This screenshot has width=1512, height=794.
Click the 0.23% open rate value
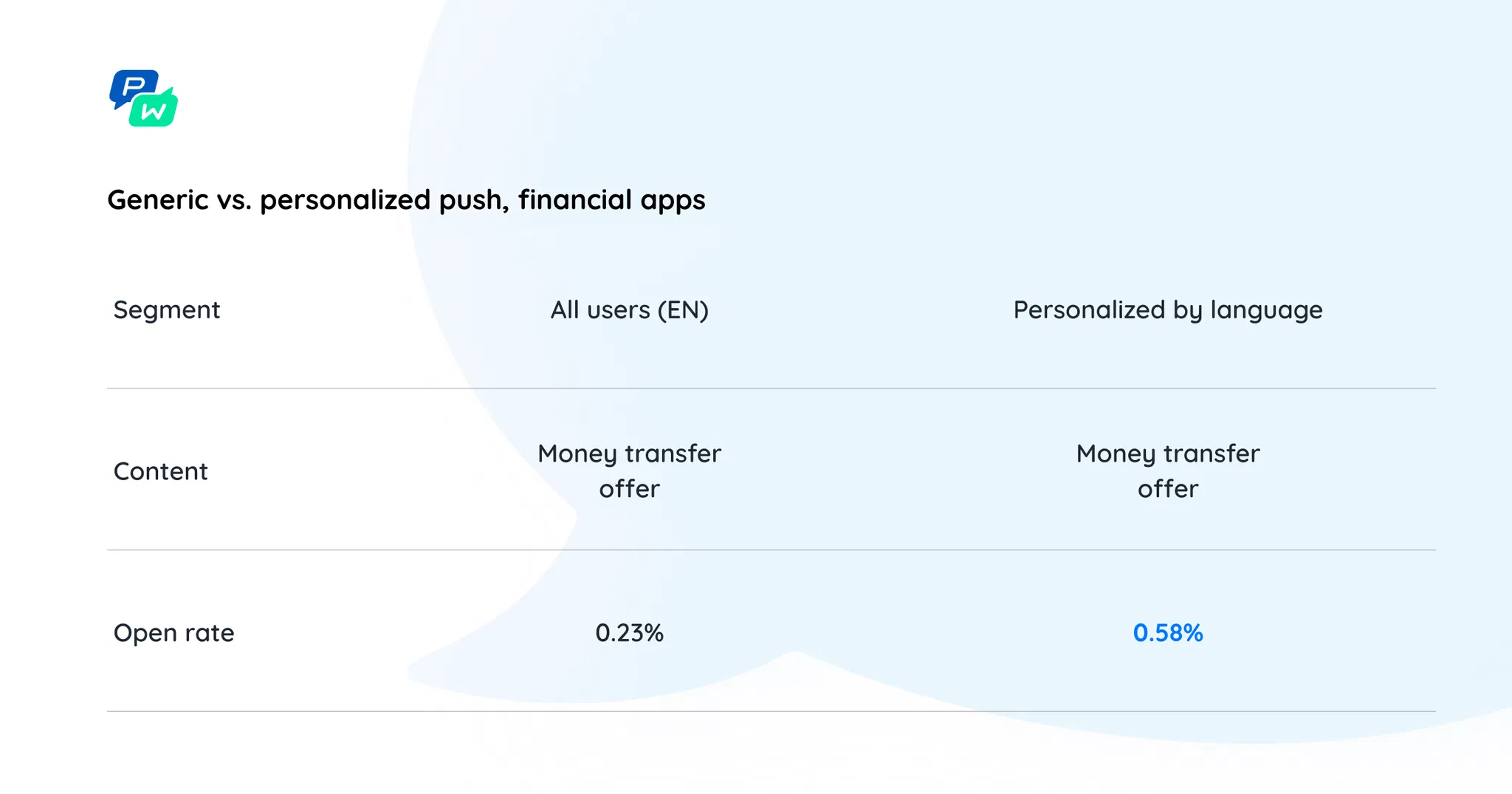point(629,633)
